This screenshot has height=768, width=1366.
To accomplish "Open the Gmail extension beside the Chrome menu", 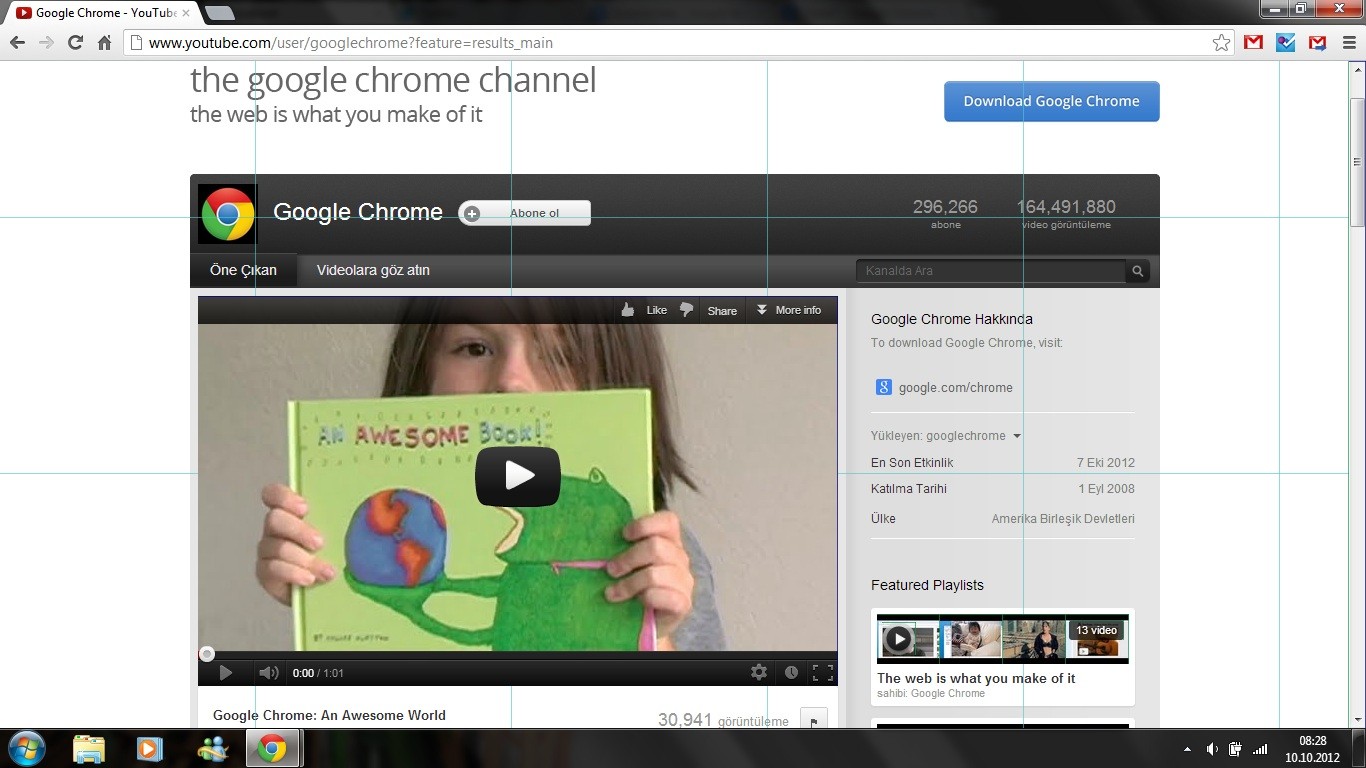I will click(1318, 43).
